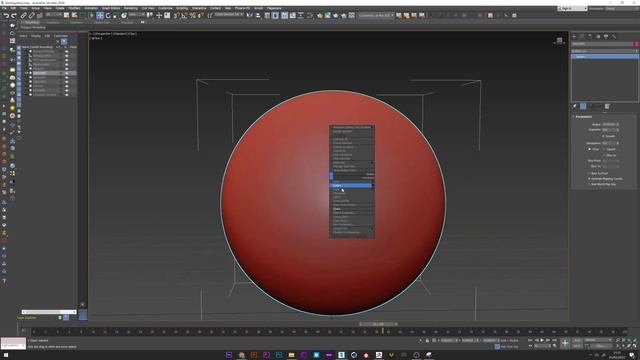The height and width of the screenshot is (360, 640).
Task: Toggle Real-World Map Size checkbox
Action: click(x=589, y=184)
